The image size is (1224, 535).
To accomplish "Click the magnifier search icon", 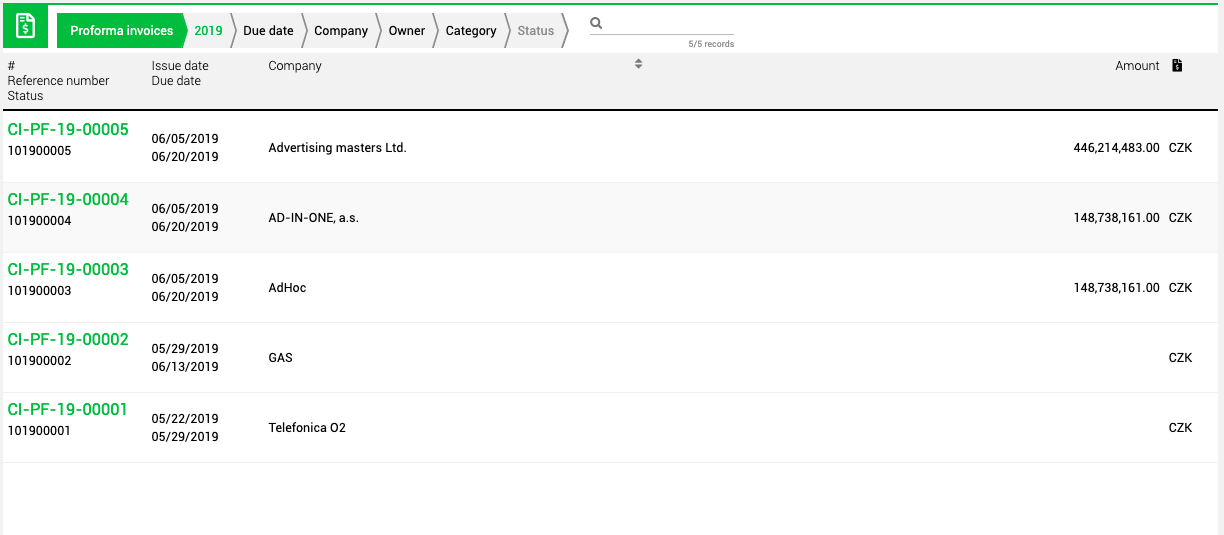I will click(x=597, y=23).
